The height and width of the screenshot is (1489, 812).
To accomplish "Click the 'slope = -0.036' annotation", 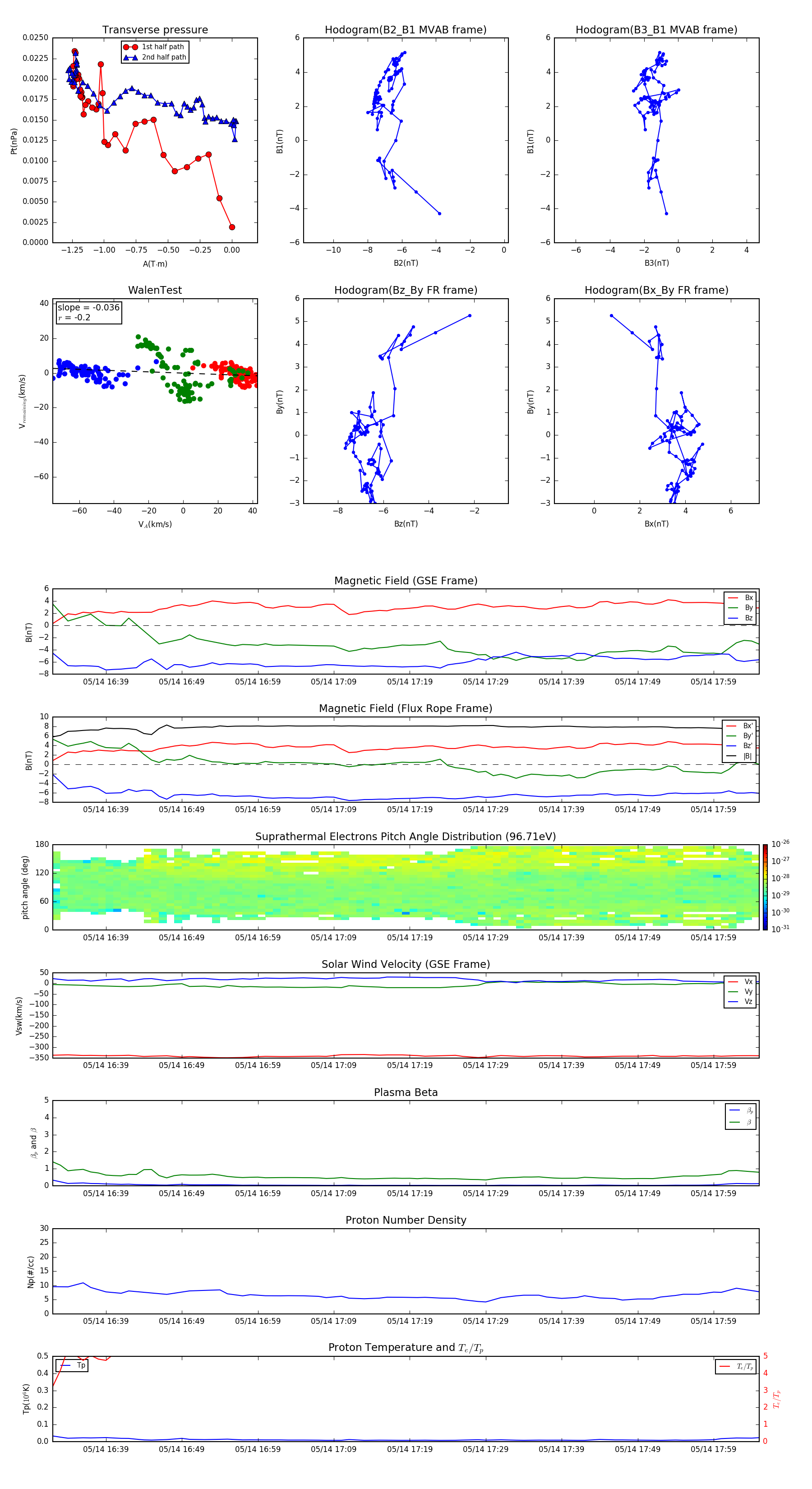I will coord(88,308).
